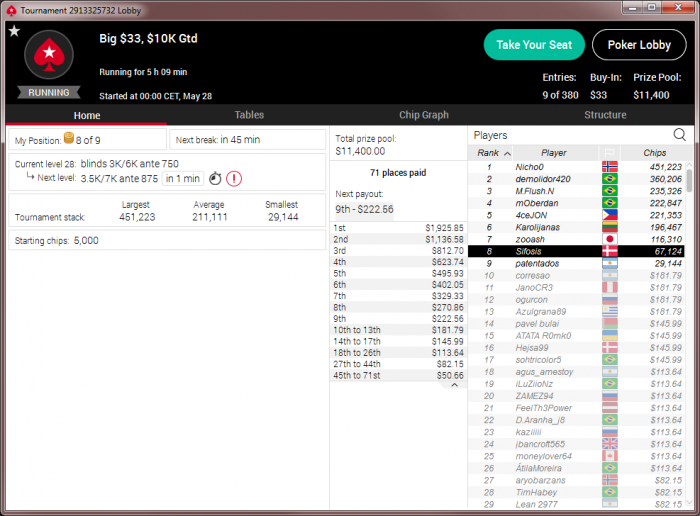The height and width of the screenshot is (516, 700).
Task: Click the UK flag next to jbancroft565
Action: pos(610,444)
